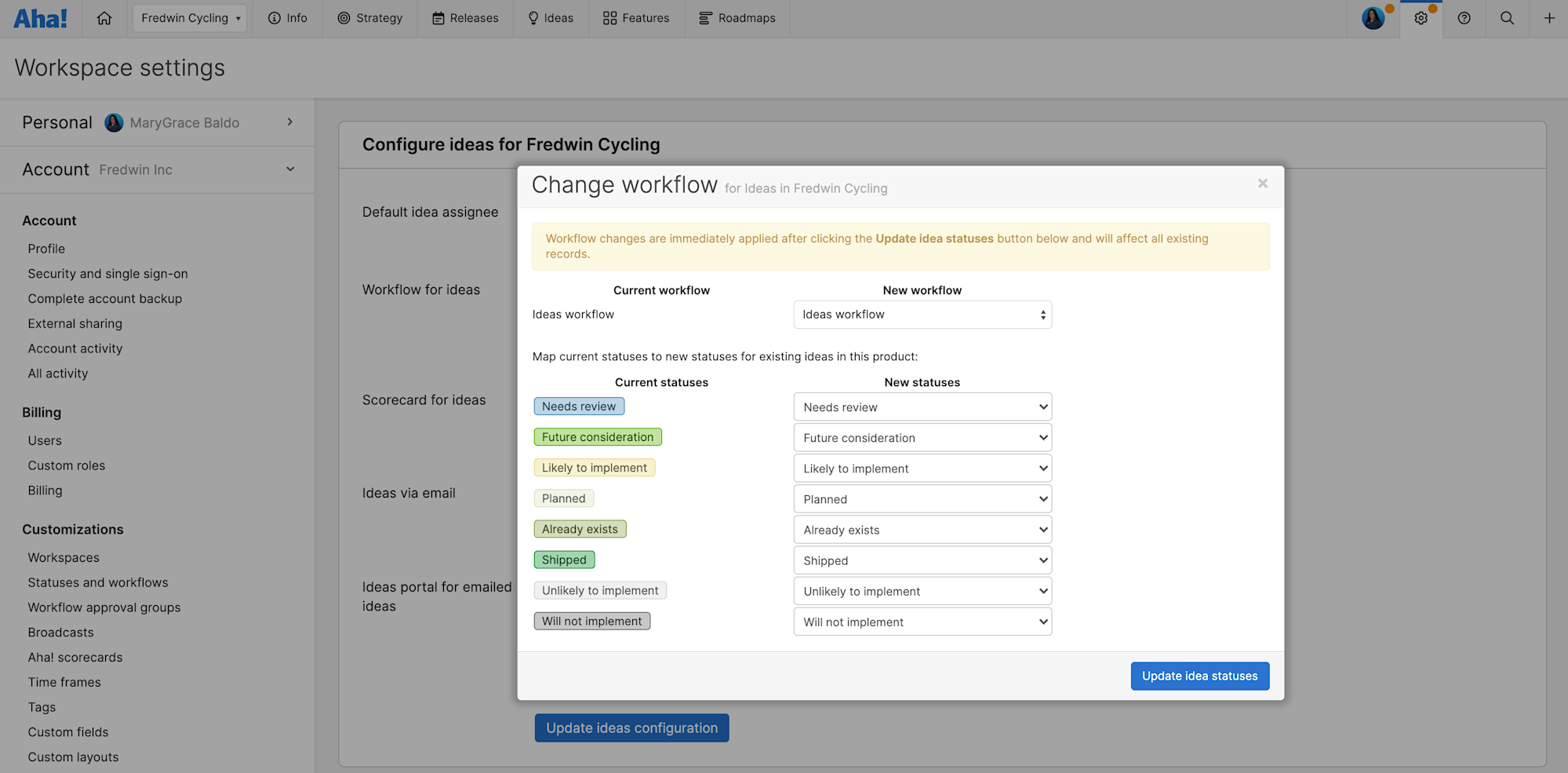1568x773 pixels.
Task: Select the Features navigation icon
Action: [635, 18]
